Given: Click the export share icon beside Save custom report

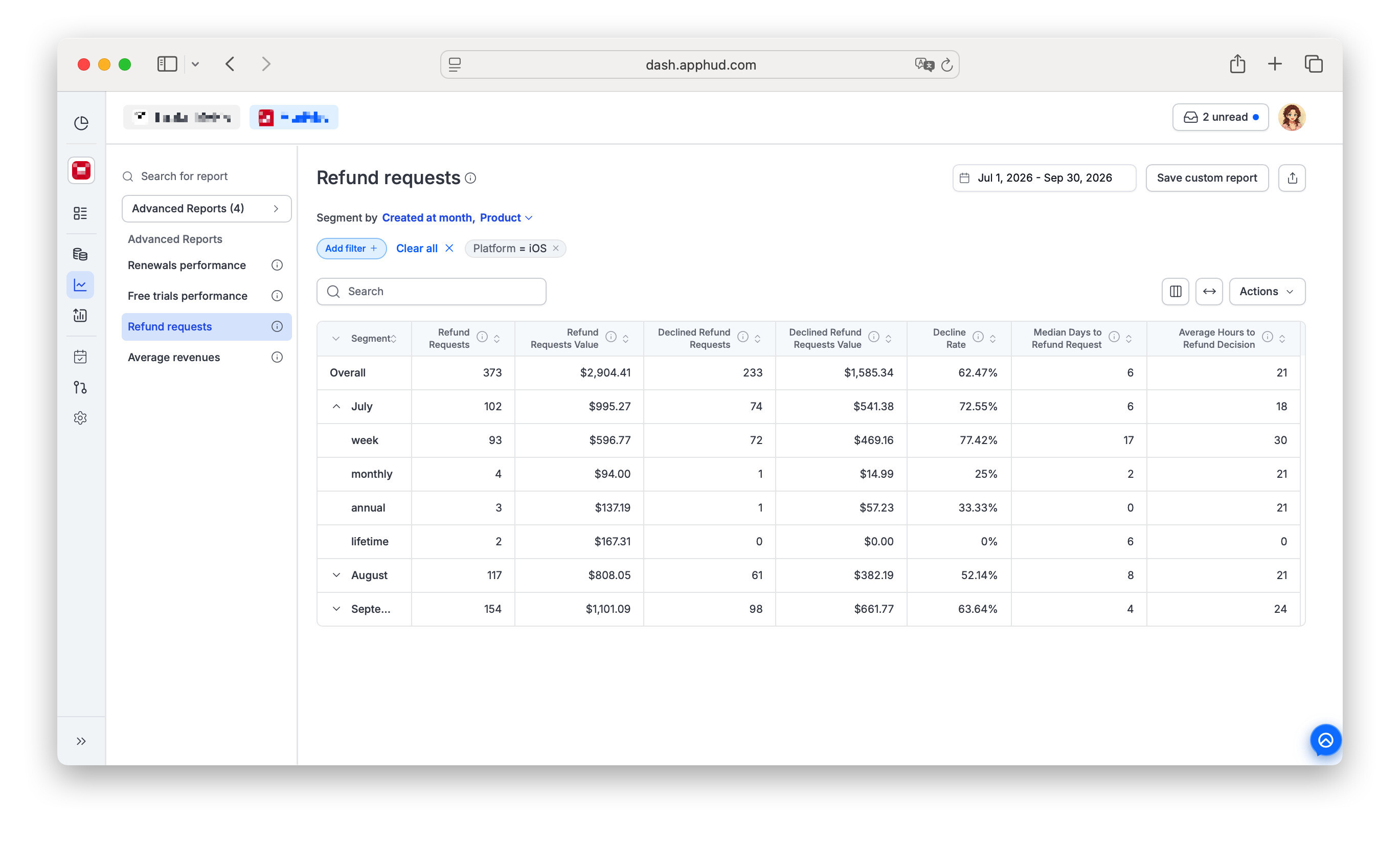Looking at the screenshot, I should (1292, 178).
